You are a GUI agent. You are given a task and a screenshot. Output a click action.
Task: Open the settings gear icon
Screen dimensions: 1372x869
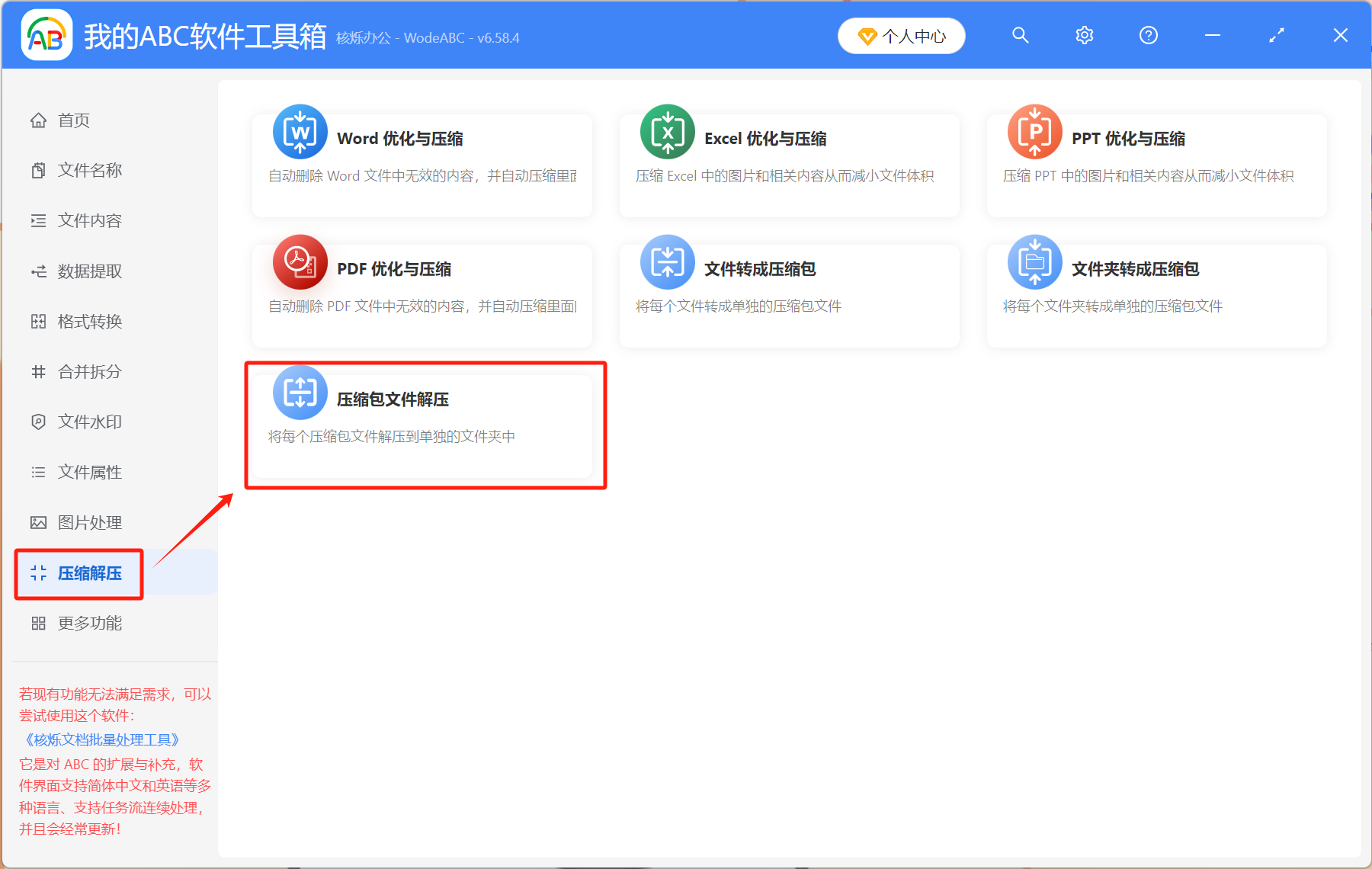point(1084,35)
